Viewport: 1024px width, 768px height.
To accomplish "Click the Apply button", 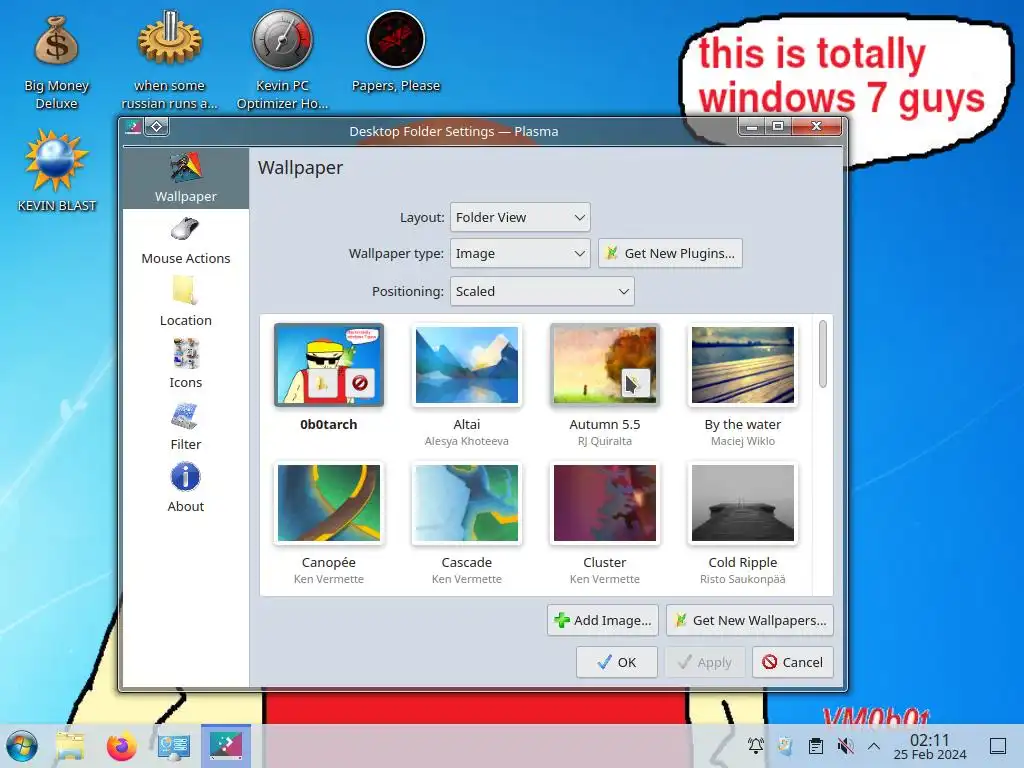I will (705, 662).
